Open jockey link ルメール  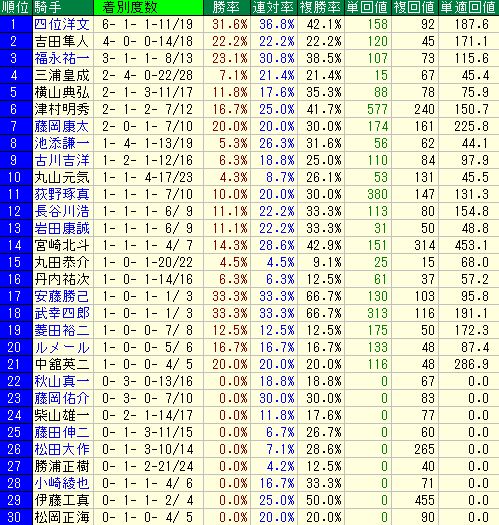tap(62, 348)
